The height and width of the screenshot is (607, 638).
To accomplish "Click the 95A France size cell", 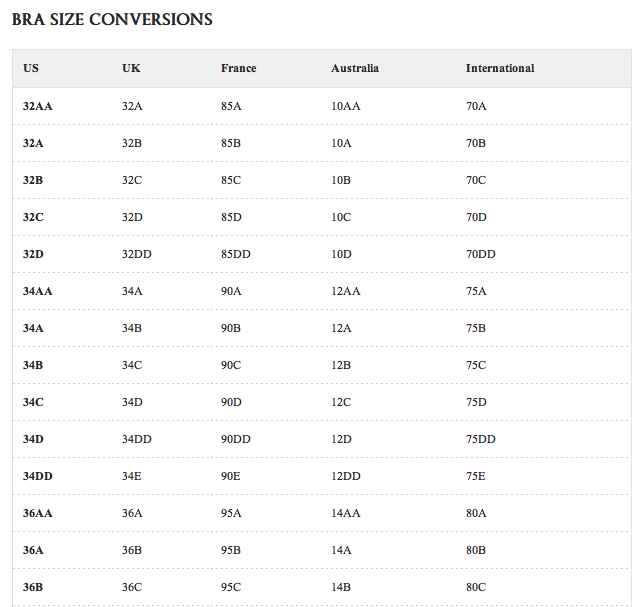I will click(231, 513).
